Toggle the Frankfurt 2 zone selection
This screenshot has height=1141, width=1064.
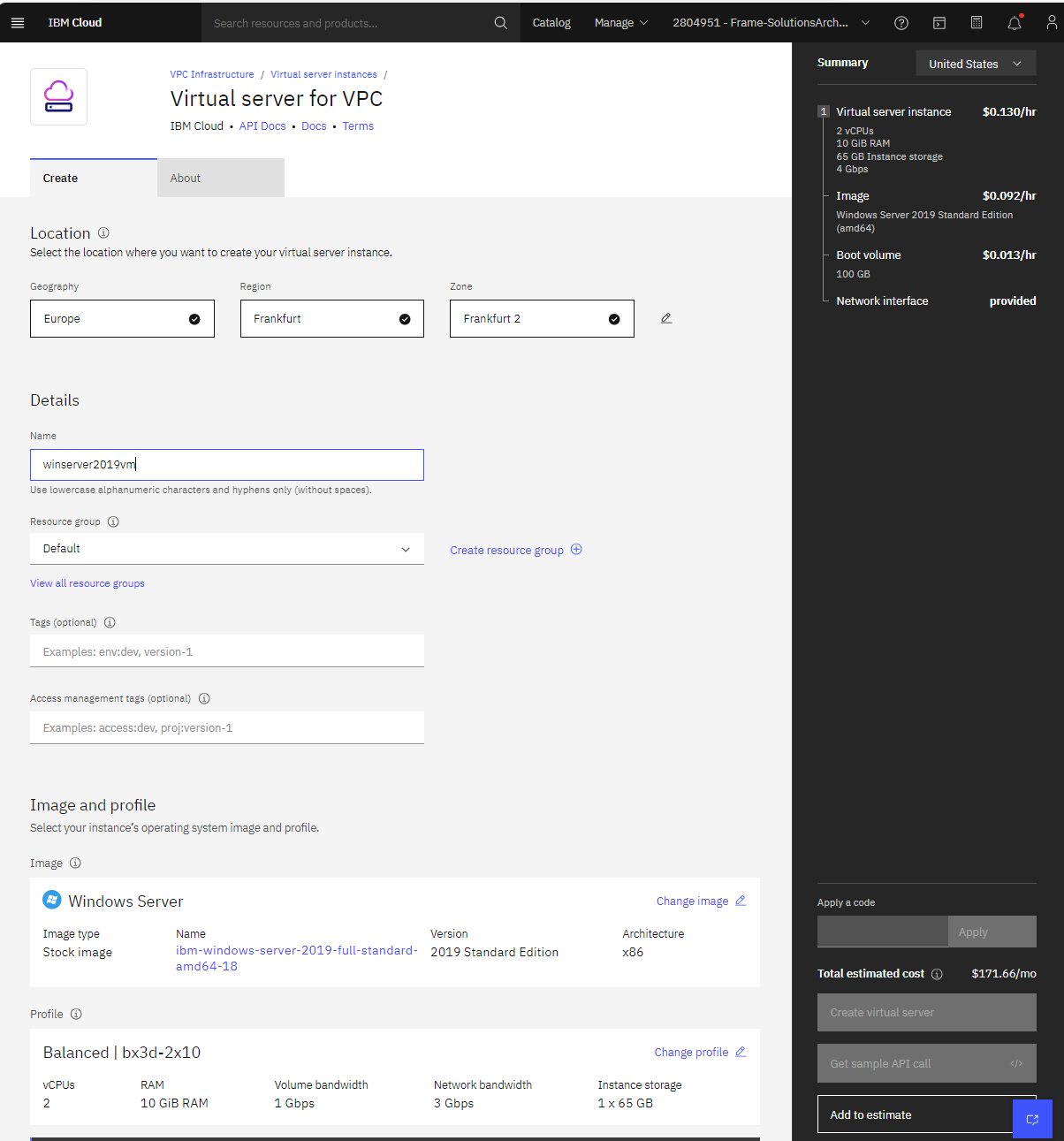pyautogui.click(x=614, y=319)
